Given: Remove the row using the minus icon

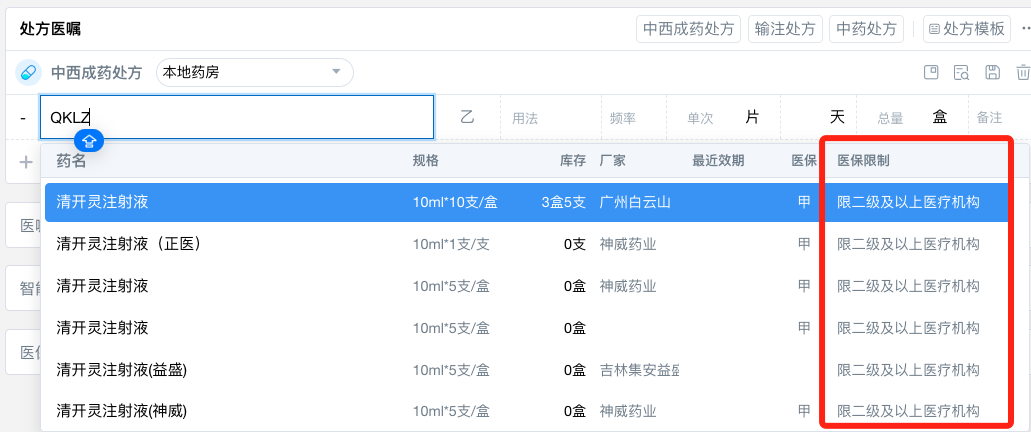Looking at the screenshot, I should point(22,118).
